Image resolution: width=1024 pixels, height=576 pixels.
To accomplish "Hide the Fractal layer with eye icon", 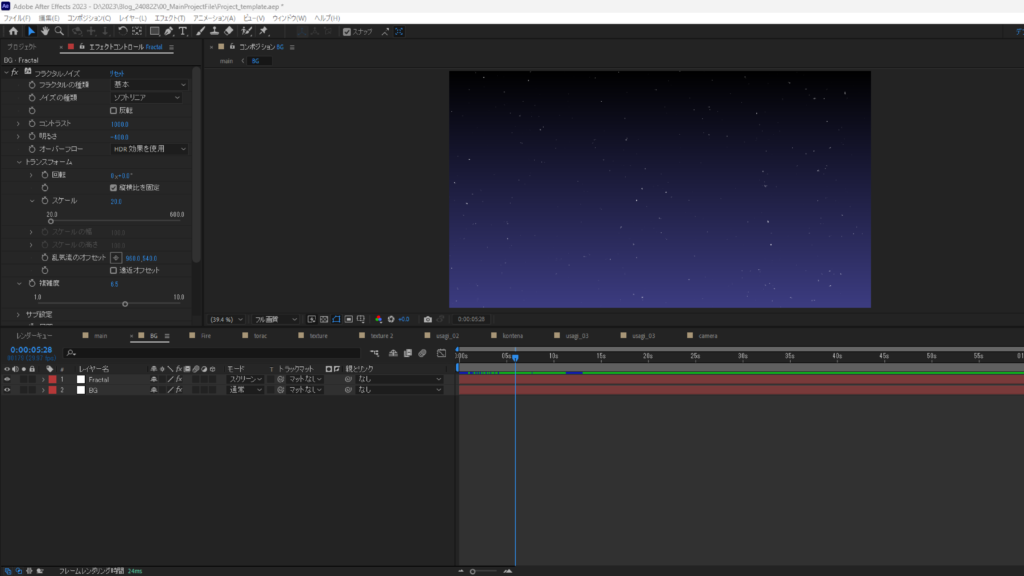I will coord(7,380).
